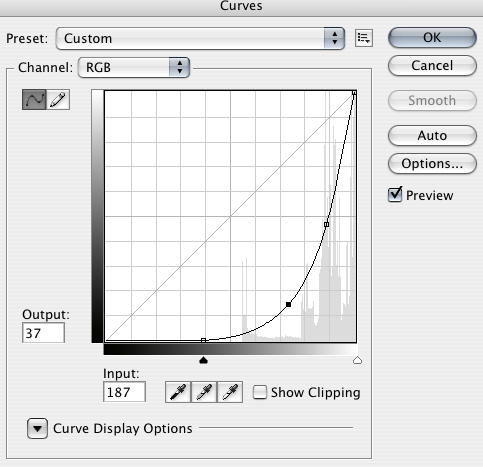Expand Curve Display Options
Screen dimensions: 483x467
(37, 428)
